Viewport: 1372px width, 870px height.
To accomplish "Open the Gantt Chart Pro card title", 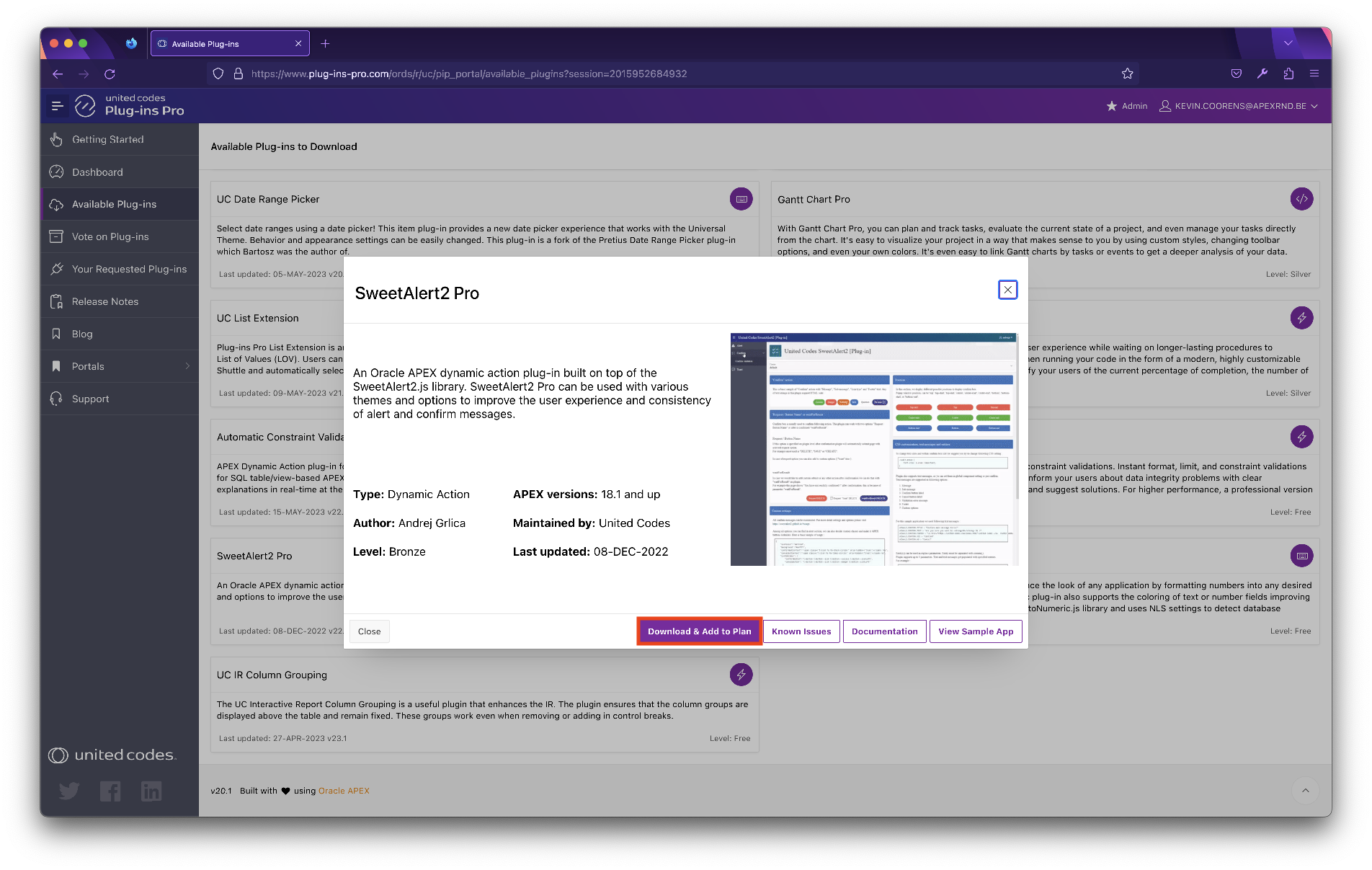I will pyautogui.click(x=814, y=199).
